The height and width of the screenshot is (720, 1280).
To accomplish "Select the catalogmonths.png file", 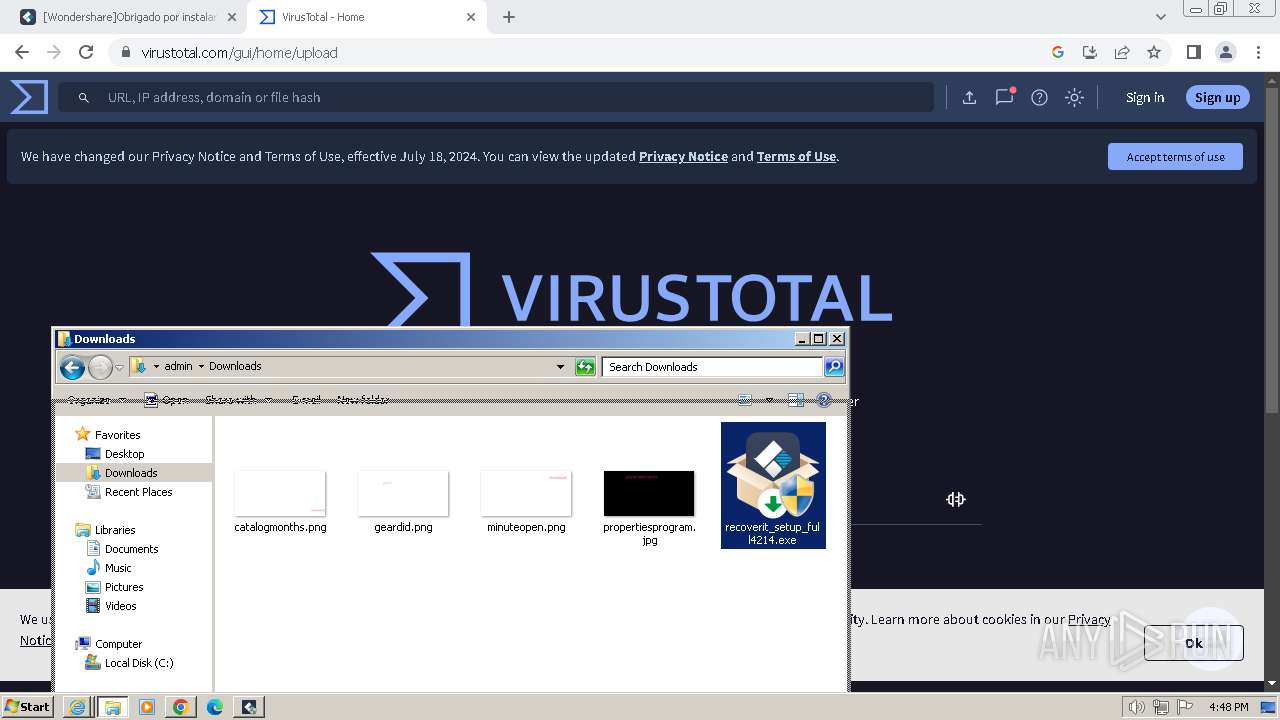I will (x=280, y=502).
